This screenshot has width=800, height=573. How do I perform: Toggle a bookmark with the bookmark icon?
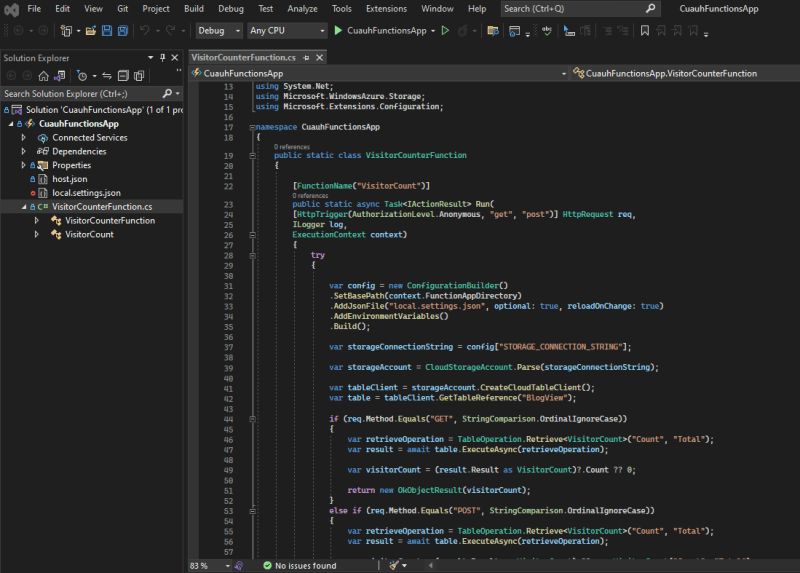645,31
